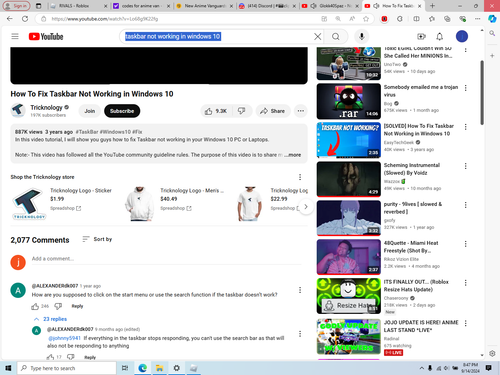Reply to the top comment
Screen dimensions: 500x375
click(x=77, y=306)
